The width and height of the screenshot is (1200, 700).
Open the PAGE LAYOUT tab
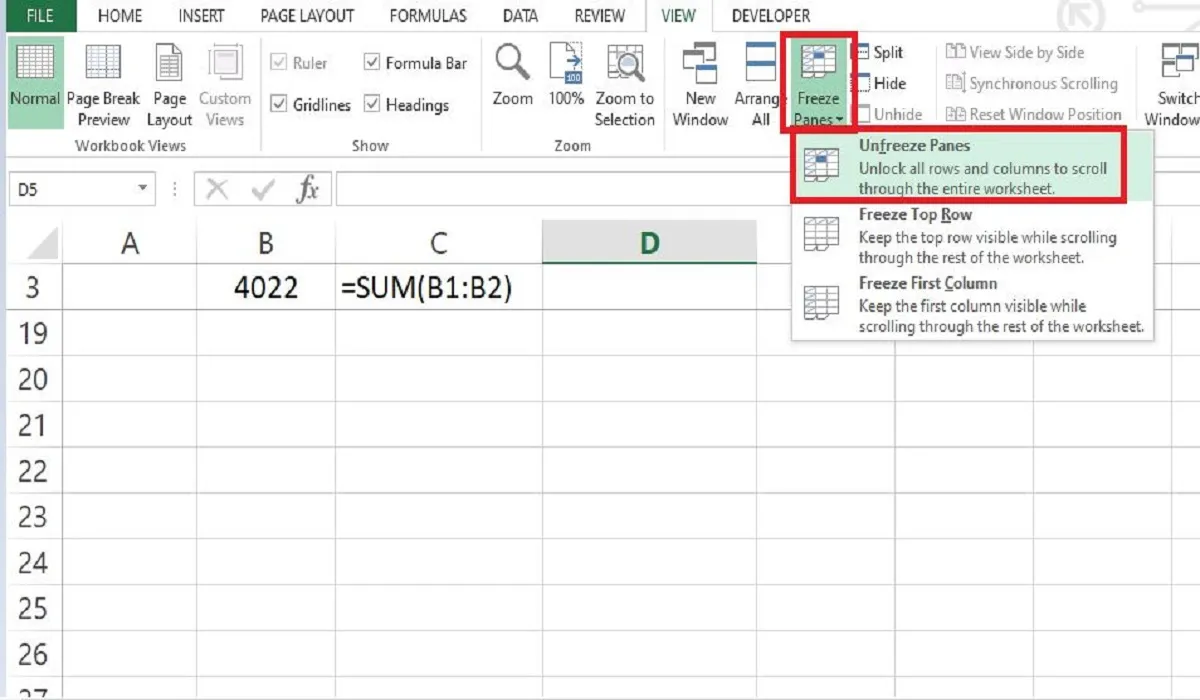[307, 16]
